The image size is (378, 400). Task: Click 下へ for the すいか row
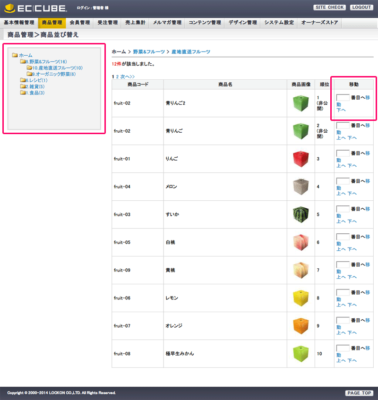click(352, 221)
